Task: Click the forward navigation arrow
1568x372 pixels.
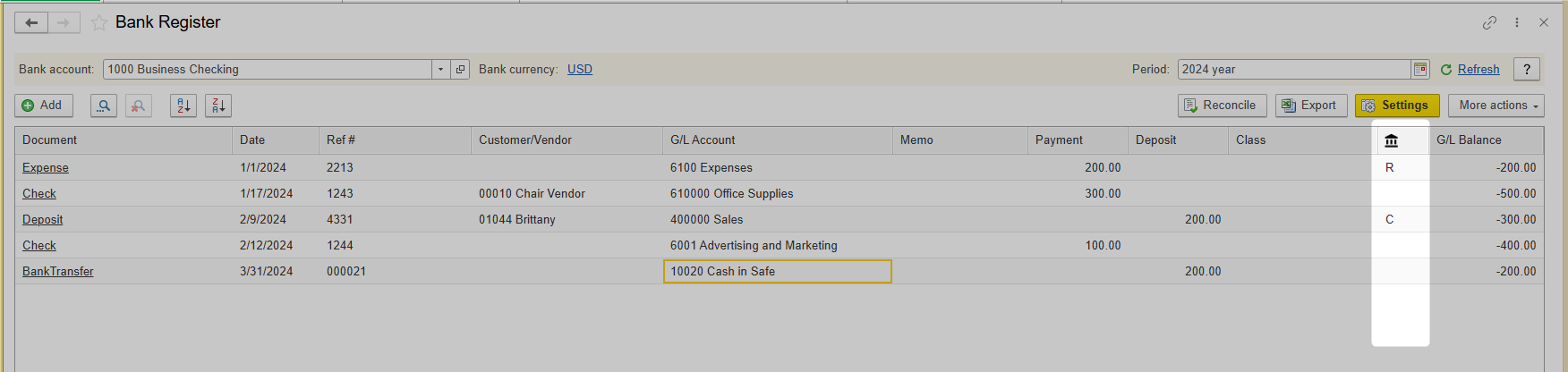Action: (64, 22)
